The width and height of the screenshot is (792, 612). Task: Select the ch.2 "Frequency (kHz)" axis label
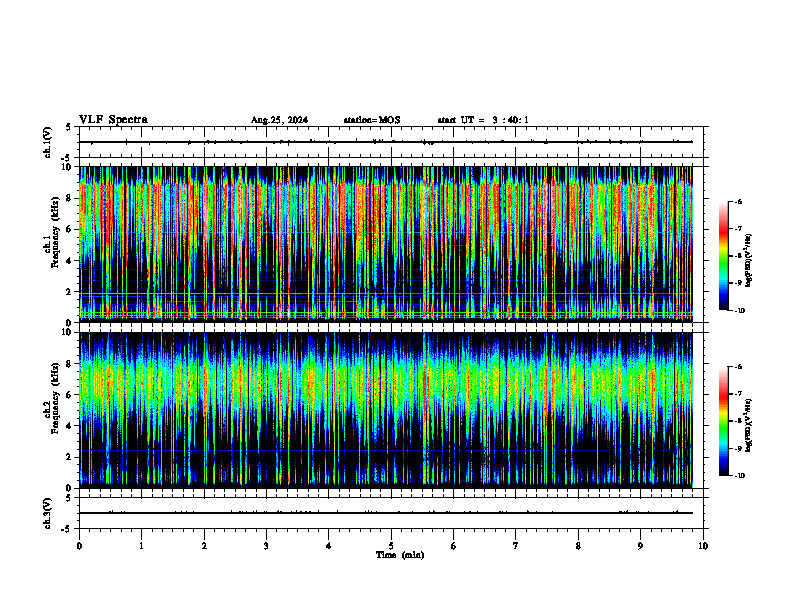54,398
